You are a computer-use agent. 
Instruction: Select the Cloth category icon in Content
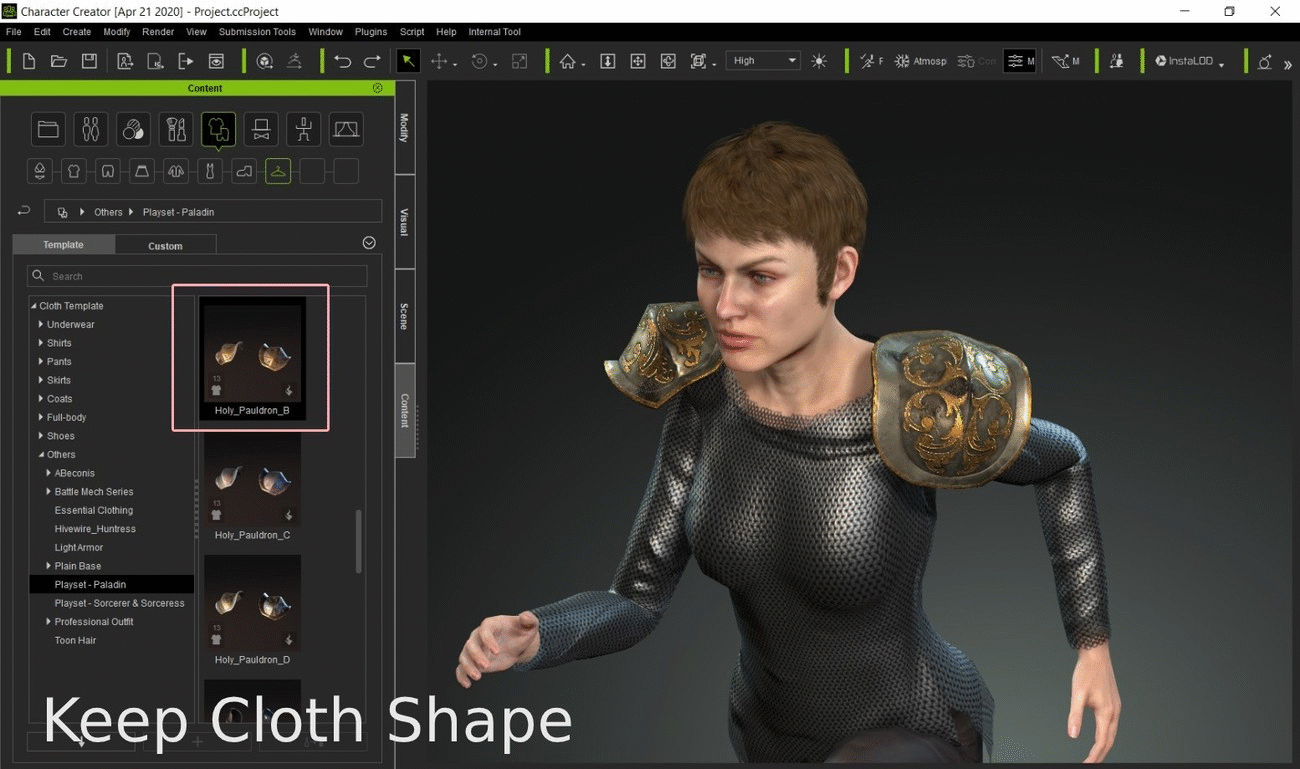point(218,129)
